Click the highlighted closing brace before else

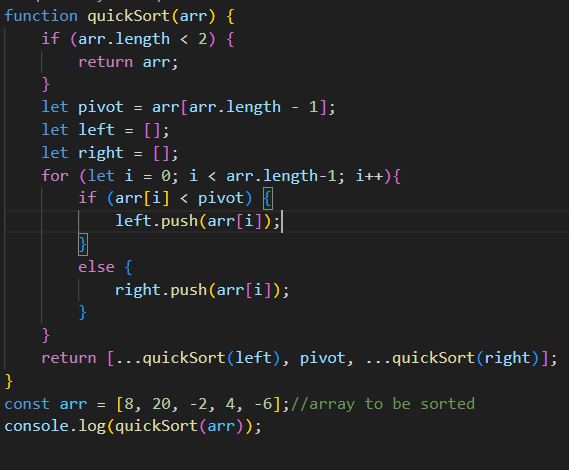pyautogui.click(x=83, y=244)
